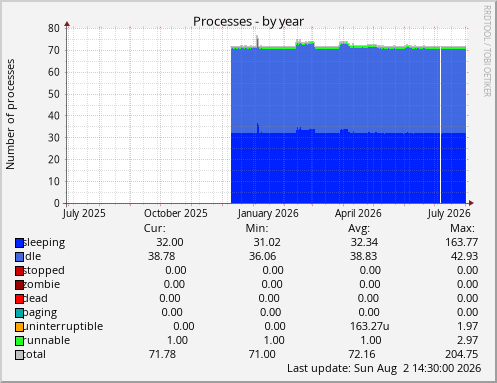
Task: Click the 80 y-axis tick label
Action: (x=54, y=28)
